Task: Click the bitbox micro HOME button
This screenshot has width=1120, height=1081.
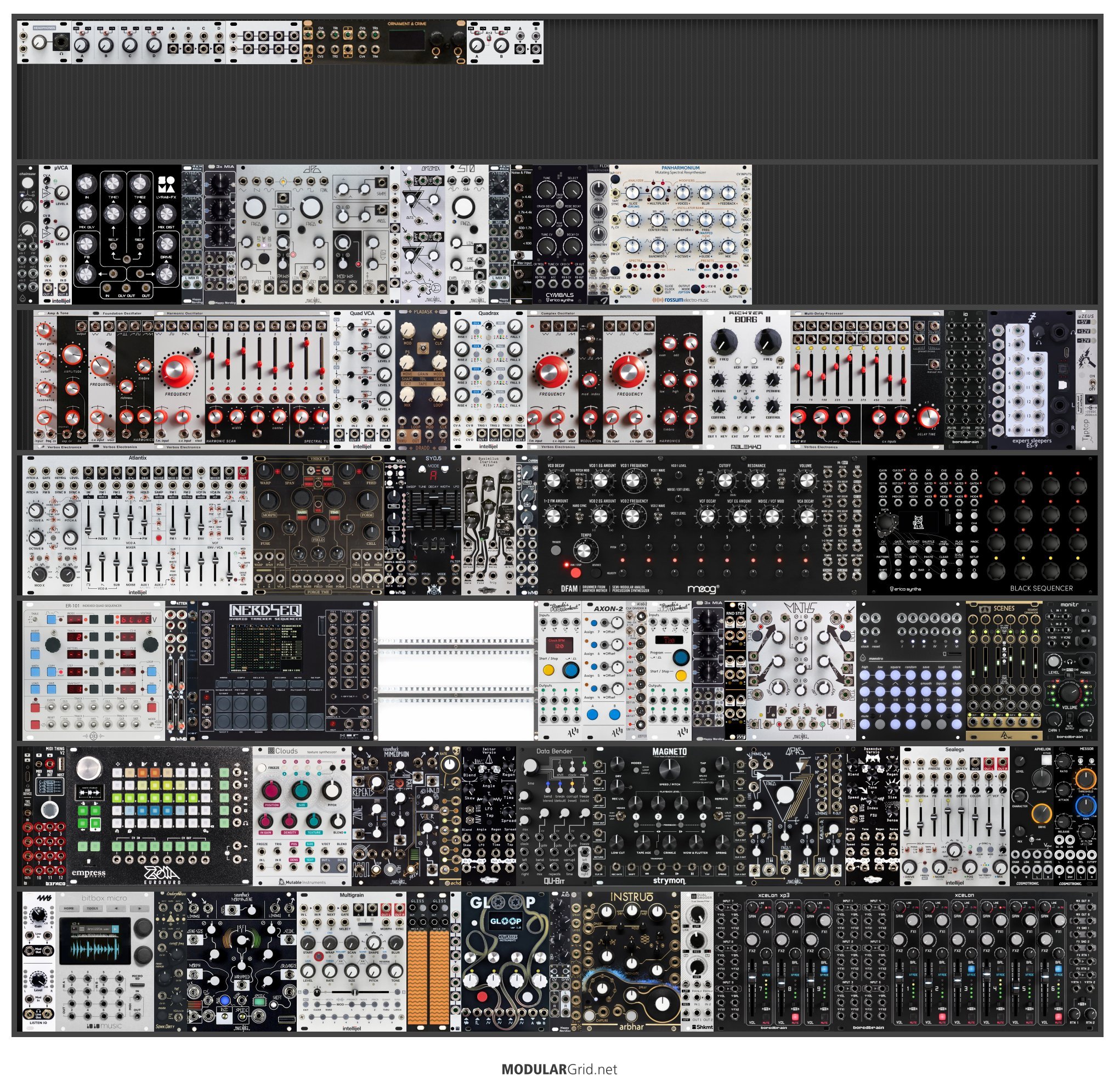Action: (69, 908)
